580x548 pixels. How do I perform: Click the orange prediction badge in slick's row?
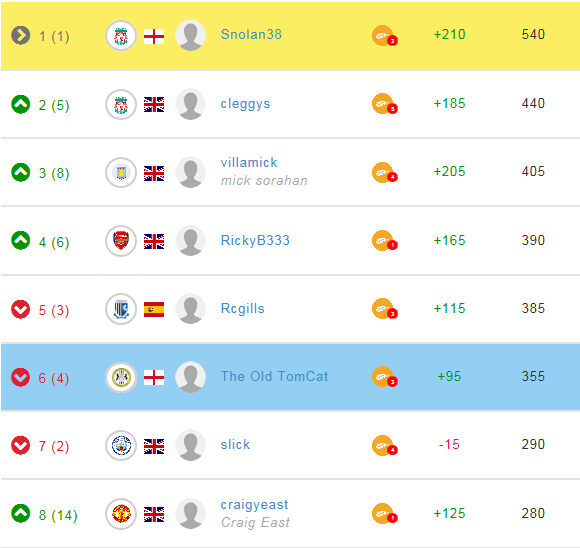pos(384,446)
